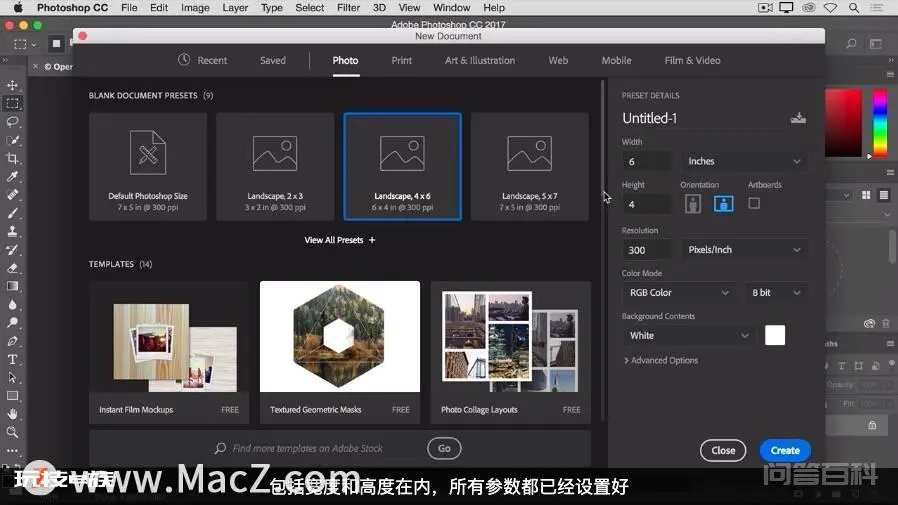Select the Spot Healing Brush tool
The width and height of the screenshot is (898, 505).
click(x=12, y=195)
